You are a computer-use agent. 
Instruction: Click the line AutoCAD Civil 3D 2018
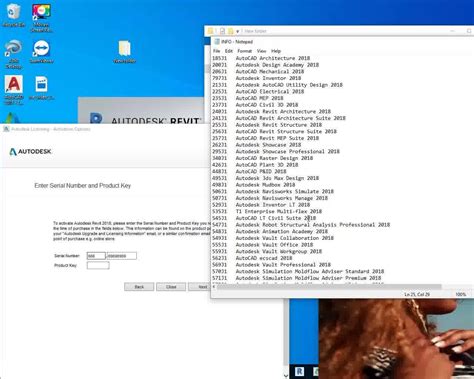[255, 105]
